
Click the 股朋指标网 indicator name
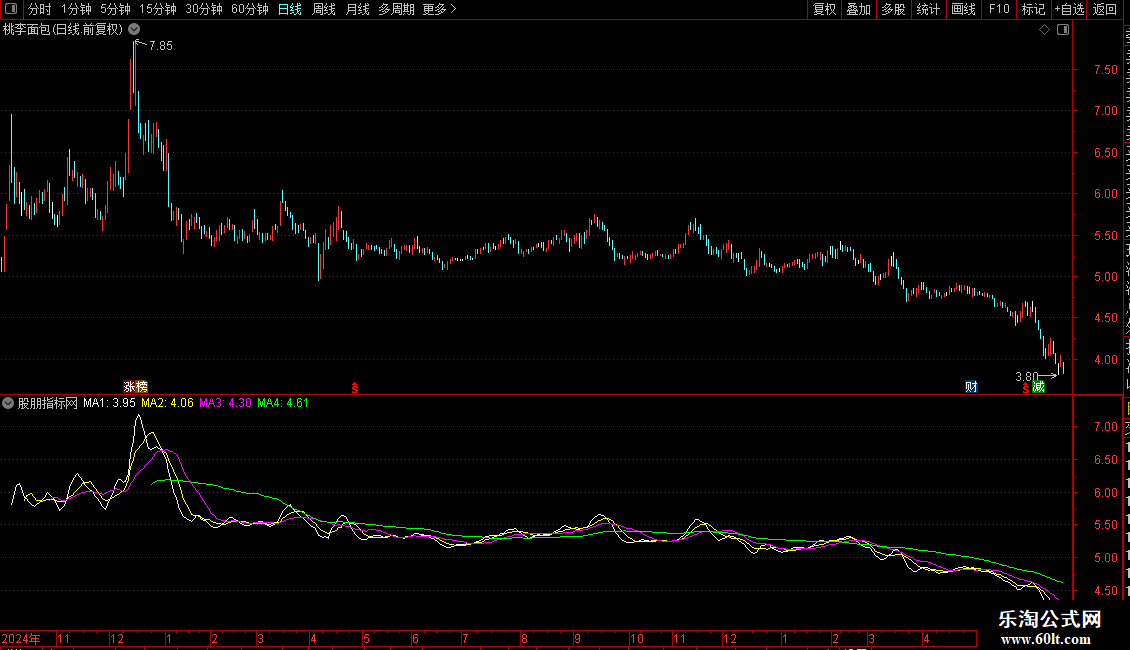(x=48, y=403)
